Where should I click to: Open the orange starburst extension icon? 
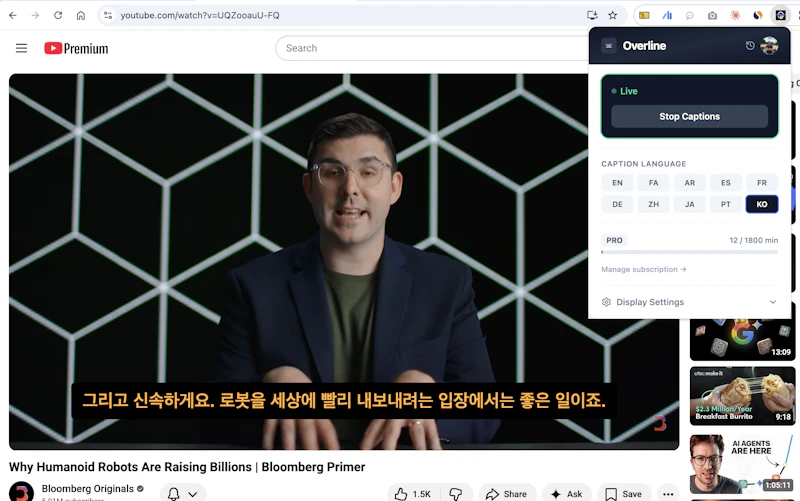tap(735, 15)
